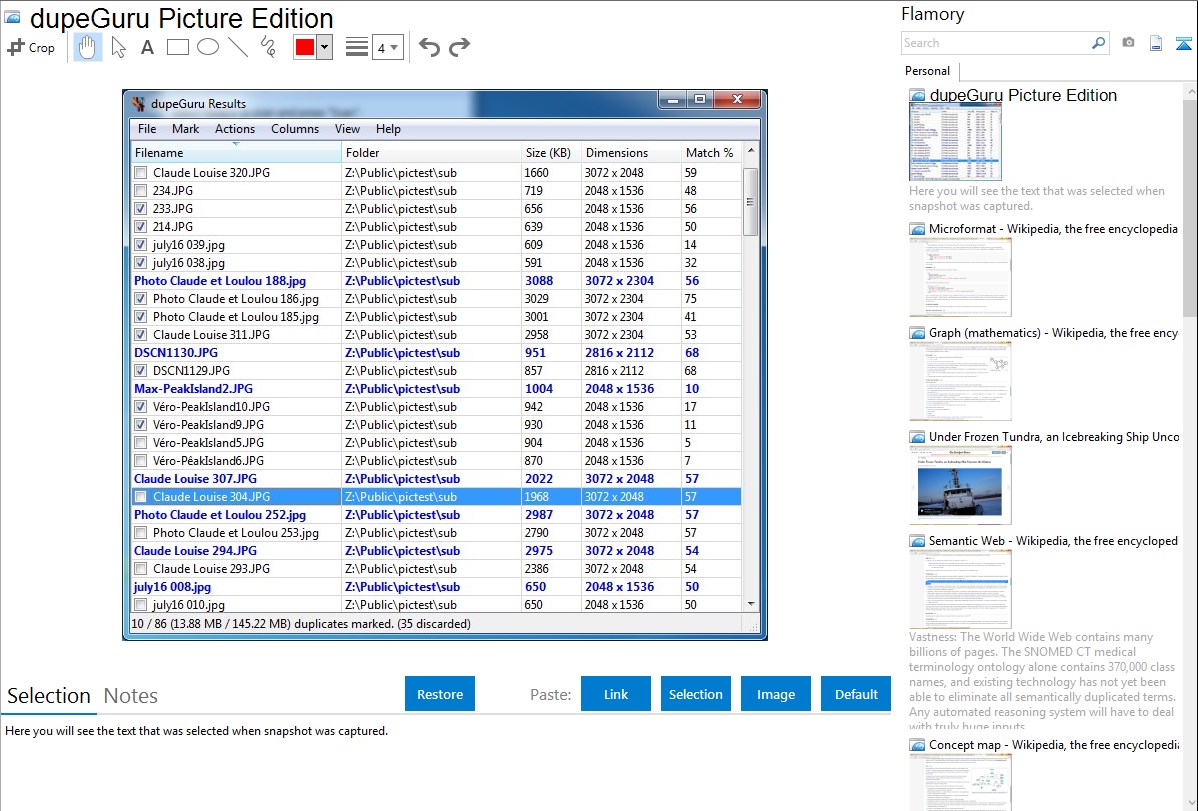Viewport: 1198px width, 811px height.
Task: Check Photo Claude et Loulou 253.jpg checkbox
Action: pos(141,533)
